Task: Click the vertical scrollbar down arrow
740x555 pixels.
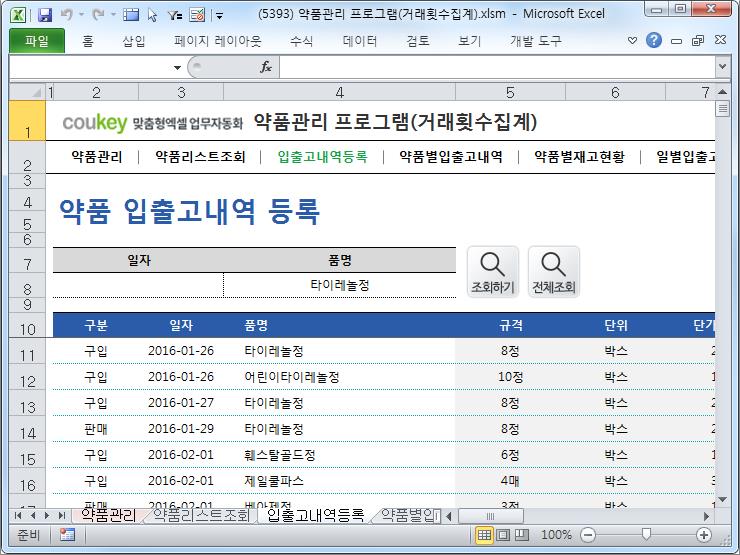Action: coord(722,499)
